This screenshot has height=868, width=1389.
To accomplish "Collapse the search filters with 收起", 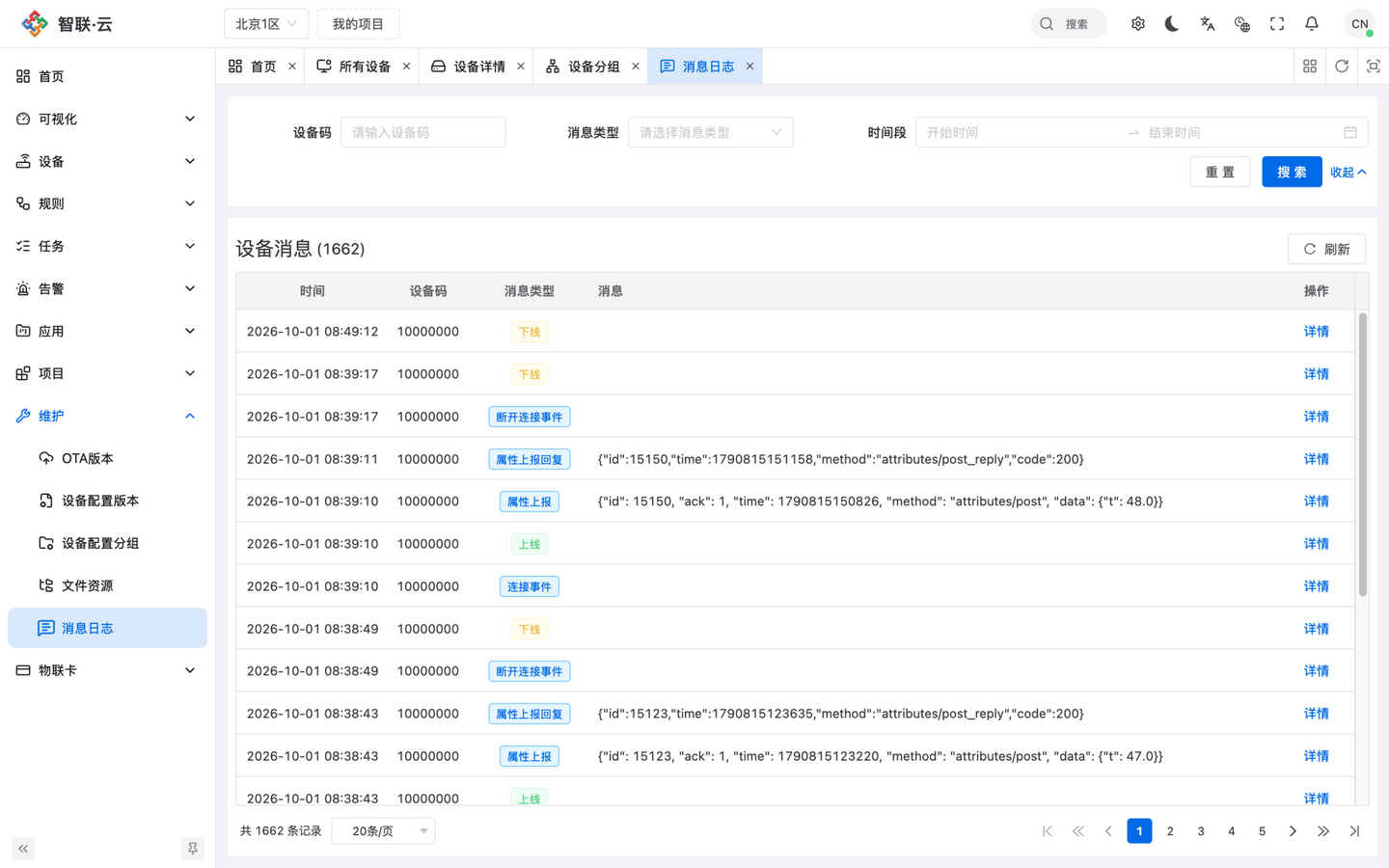I will [1348, 173].
